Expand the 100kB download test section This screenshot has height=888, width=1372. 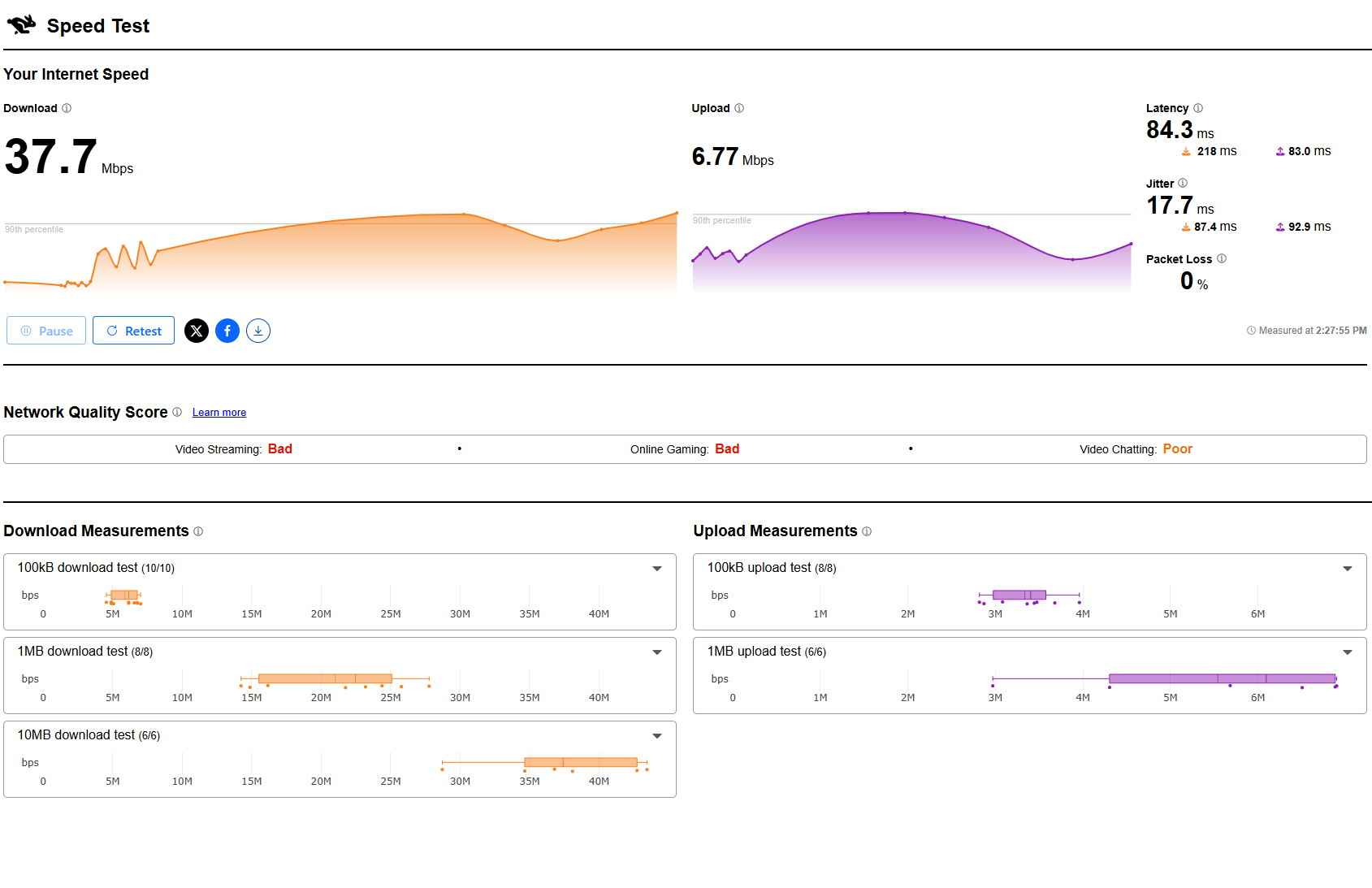click(x=657, y=569)
